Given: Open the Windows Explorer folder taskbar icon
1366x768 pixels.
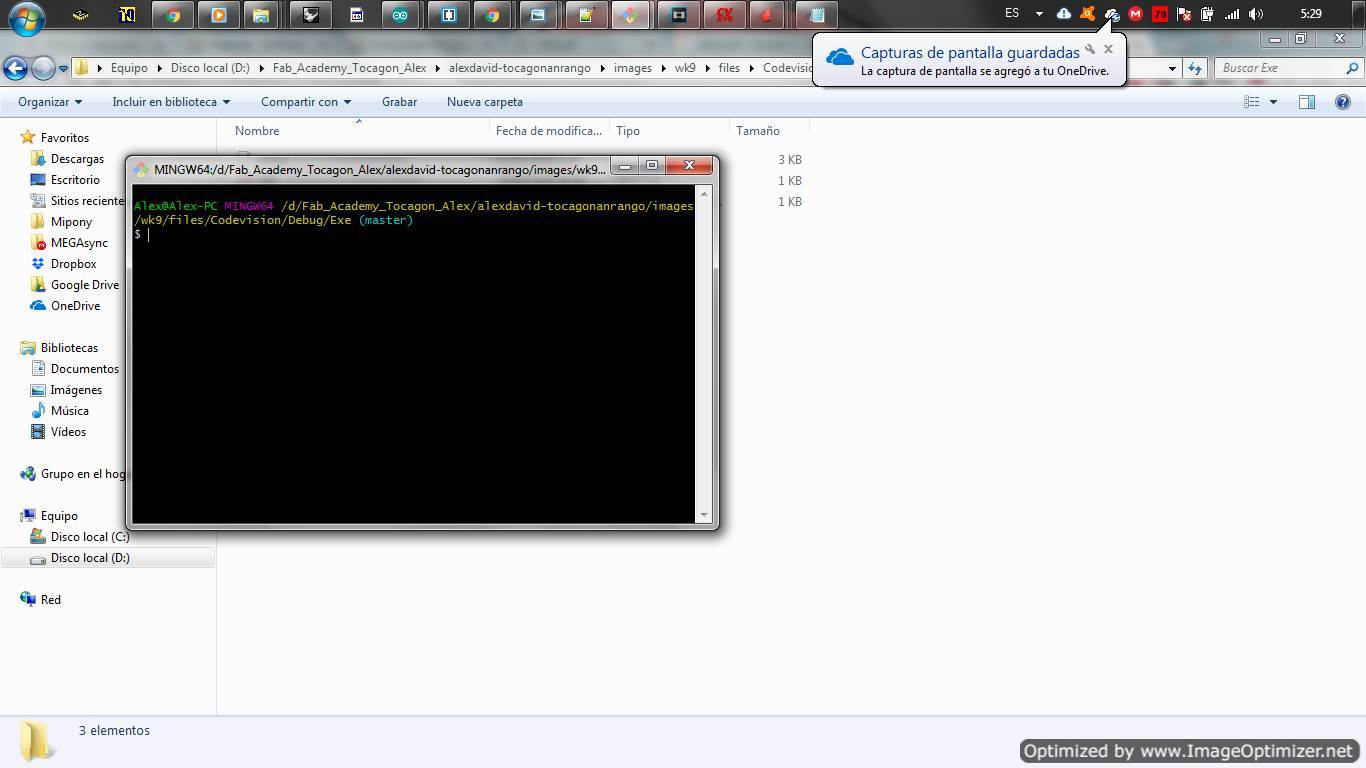Looking at the screenshot, I should click(261, 15).
